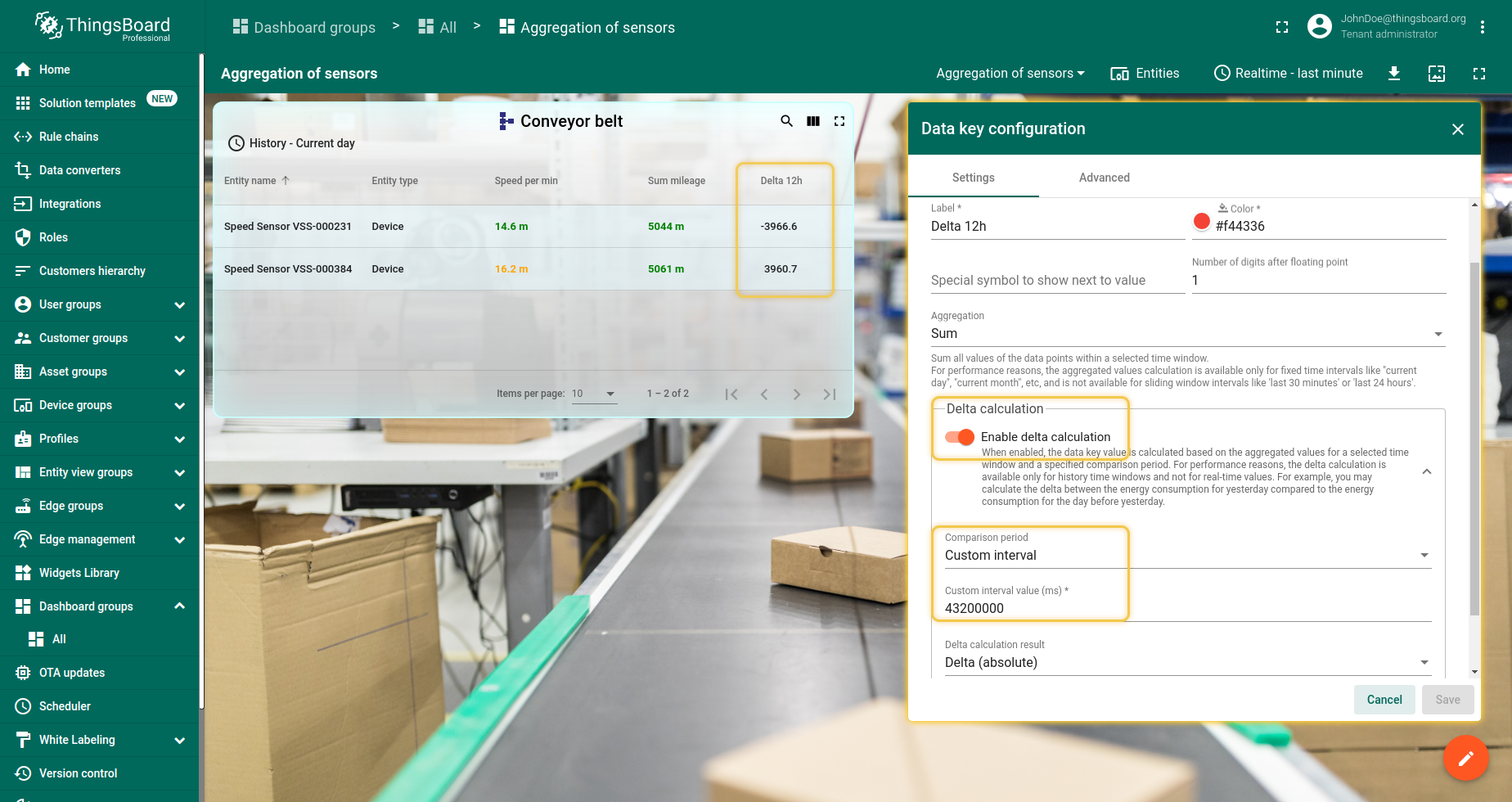1512x802 pixels.
Task: Open Integrations page
Action: tap(99, 204)
